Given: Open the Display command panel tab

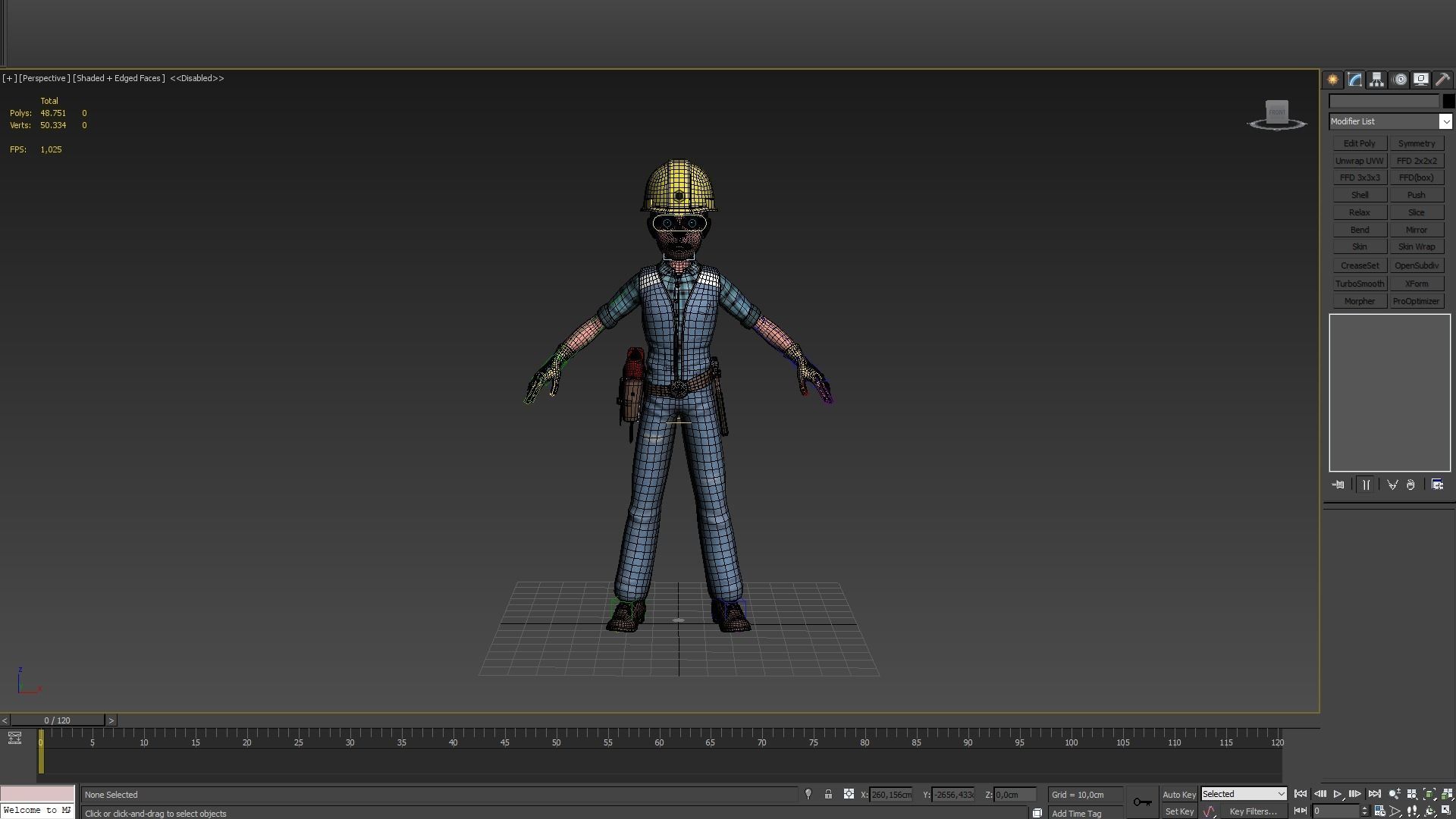Looking at the screenshot, I should (x=1421, y=80).
